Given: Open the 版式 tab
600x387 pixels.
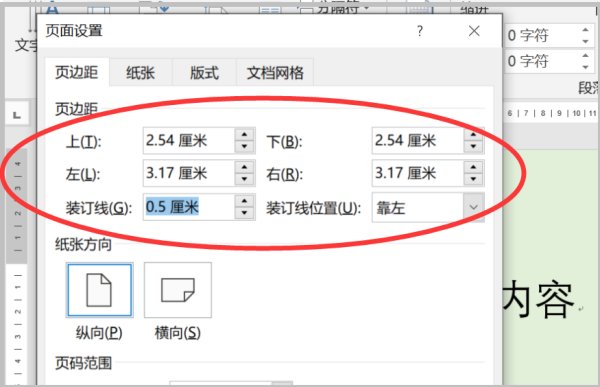Looking at the screenshot, I should click(204, 72).
